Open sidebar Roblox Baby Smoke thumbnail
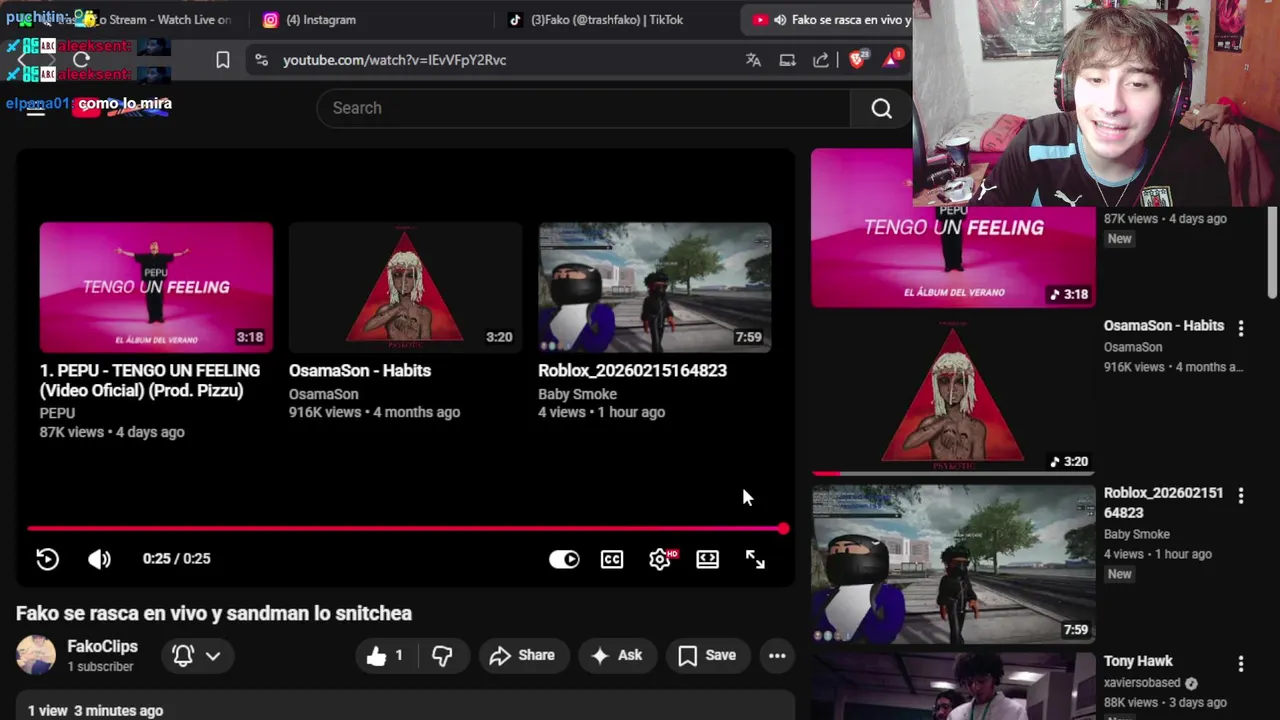The image size is (1280, 720). 953,564
